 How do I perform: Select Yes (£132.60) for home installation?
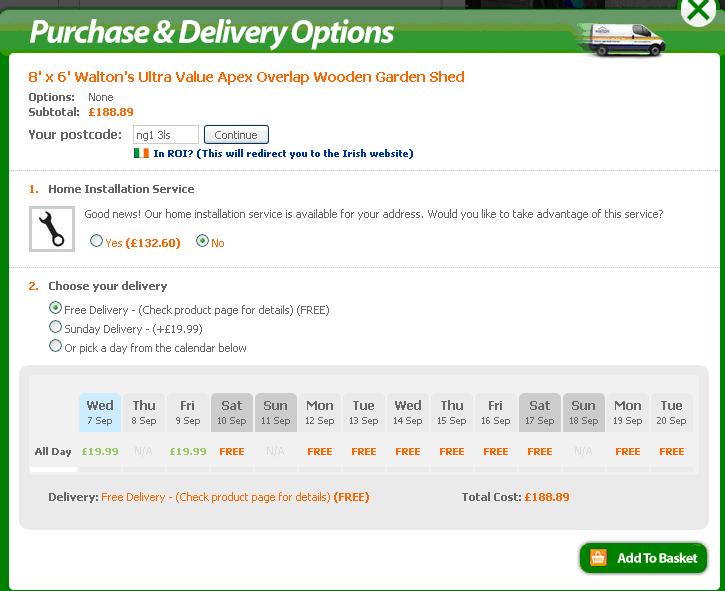coord(96,241)
